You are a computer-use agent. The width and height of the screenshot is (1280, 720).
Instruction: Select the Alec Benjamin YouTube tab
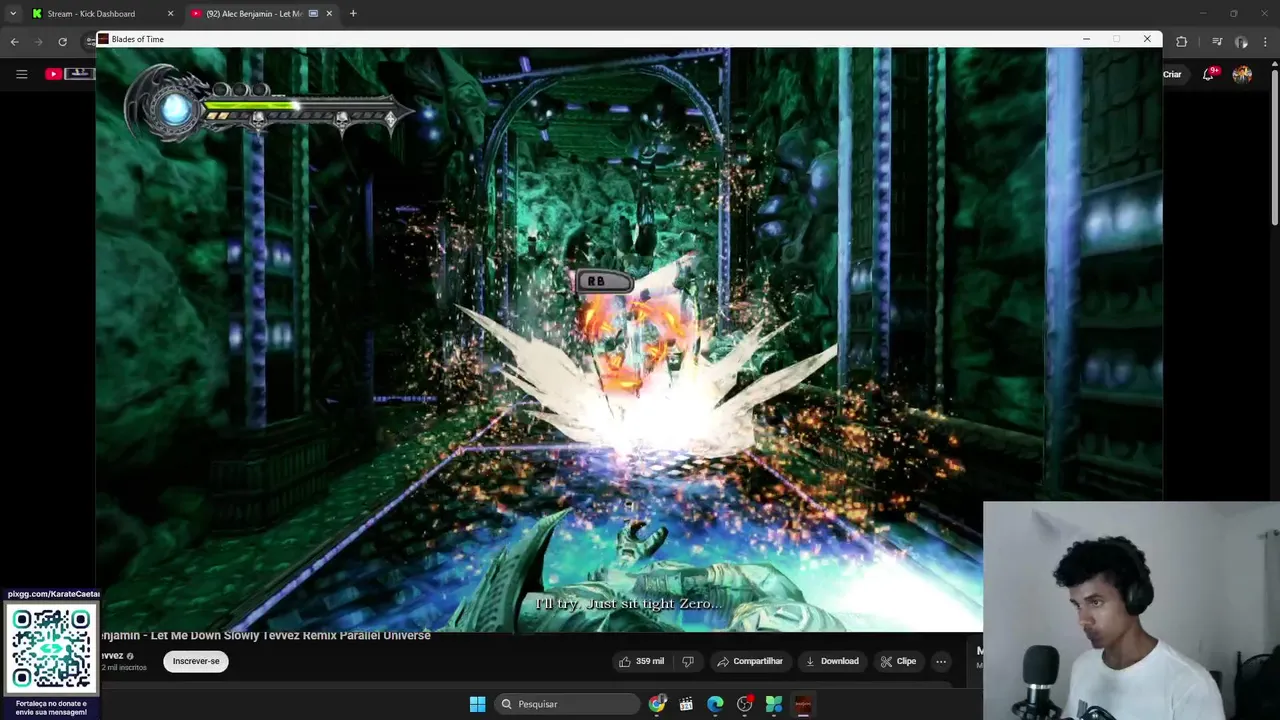click(254, 14)
